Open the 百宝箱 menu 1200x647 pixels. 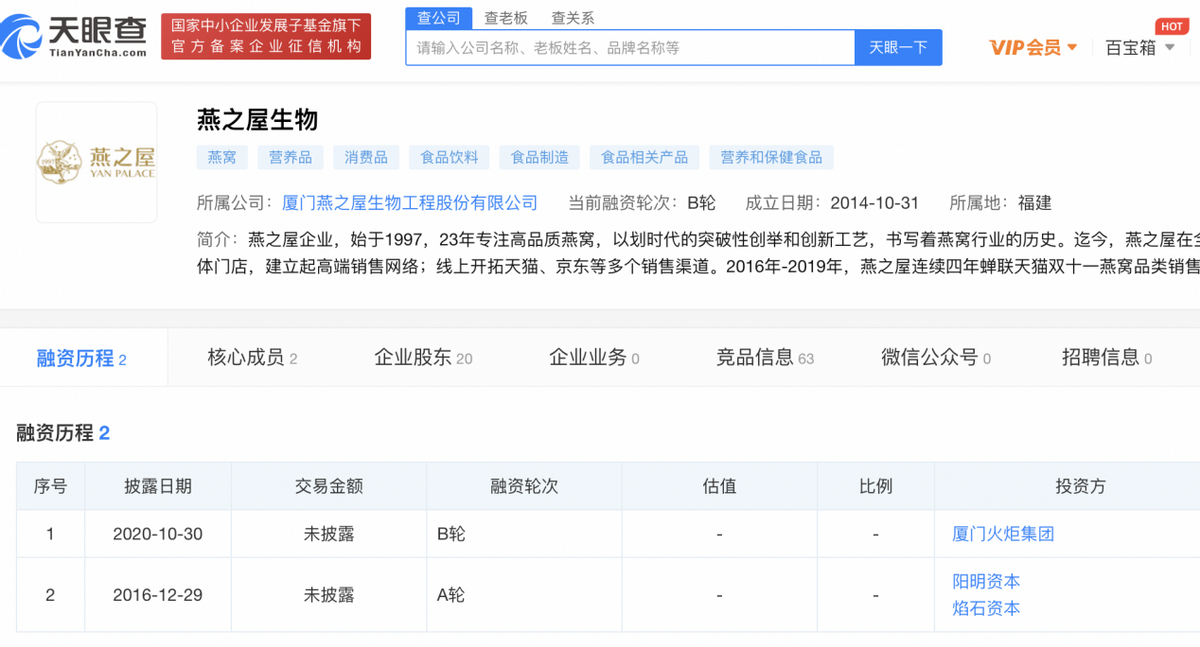[x=1131, y=46]
